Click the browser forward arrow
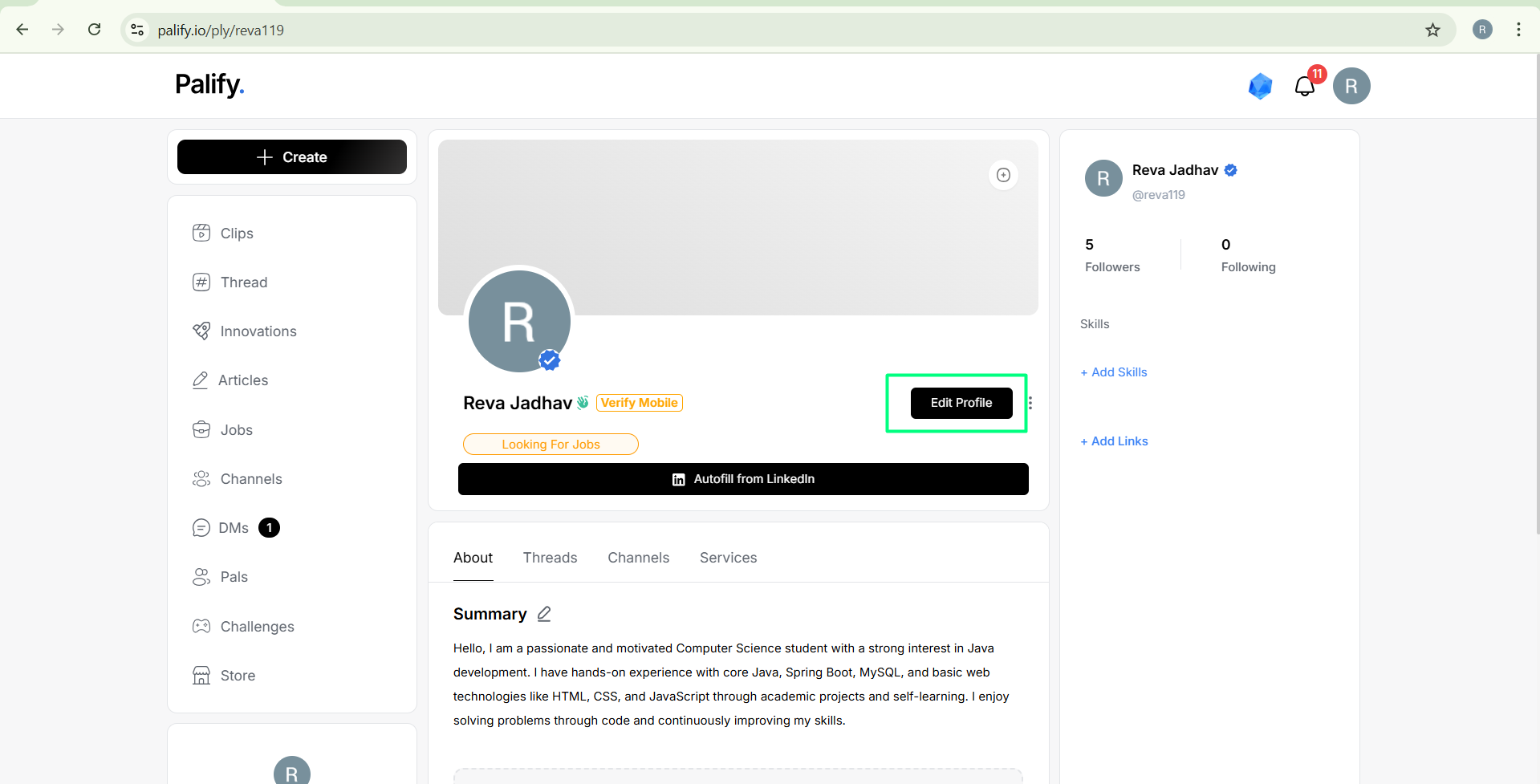Screen dimensions: 1540x784 [58, 30]
